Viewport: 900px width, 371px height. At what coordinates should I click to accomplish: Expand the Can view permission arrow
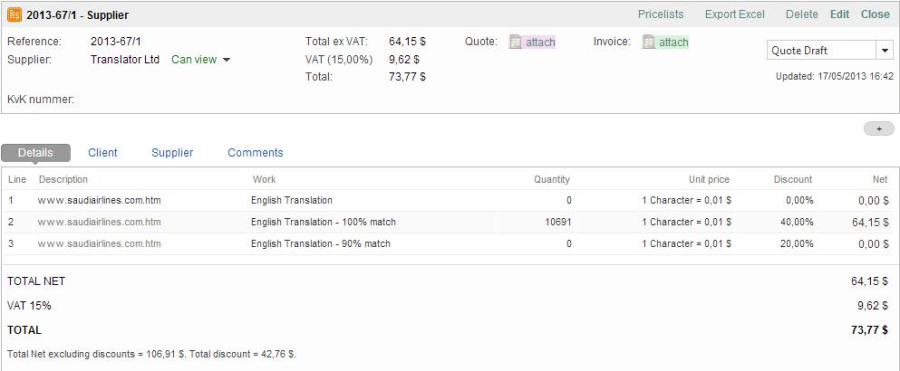226,60
